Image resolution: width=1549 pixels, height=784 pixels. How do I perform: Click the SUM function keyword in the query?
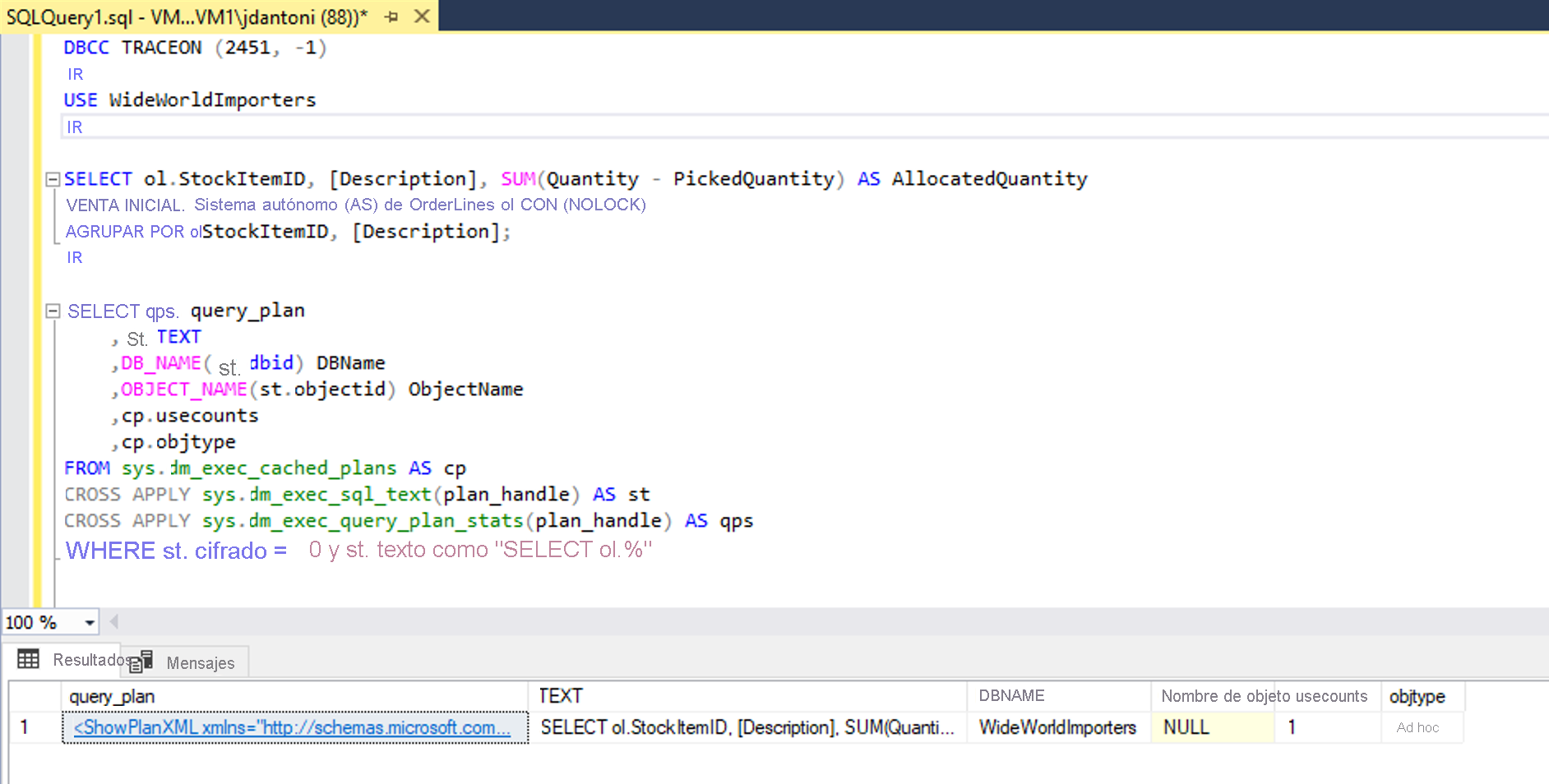[x=518, y=179]
